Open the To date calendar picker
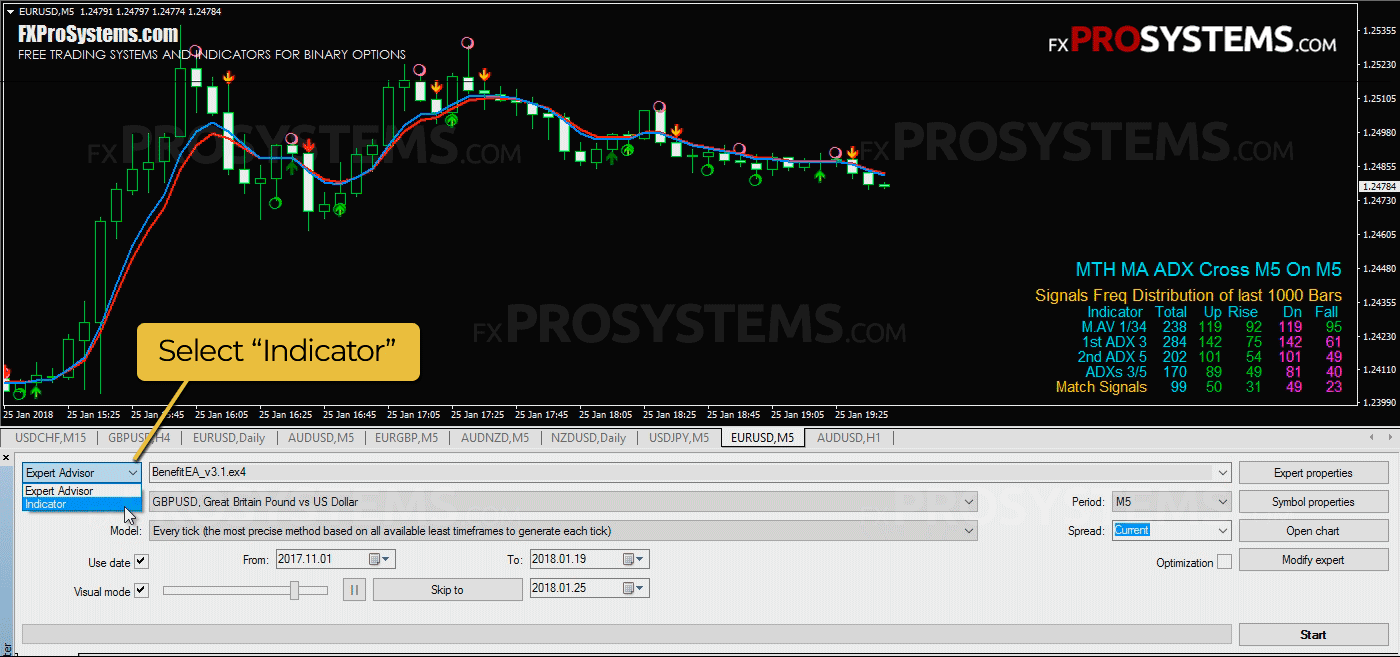Screen dimensions: 1400x657 point(635,560)
